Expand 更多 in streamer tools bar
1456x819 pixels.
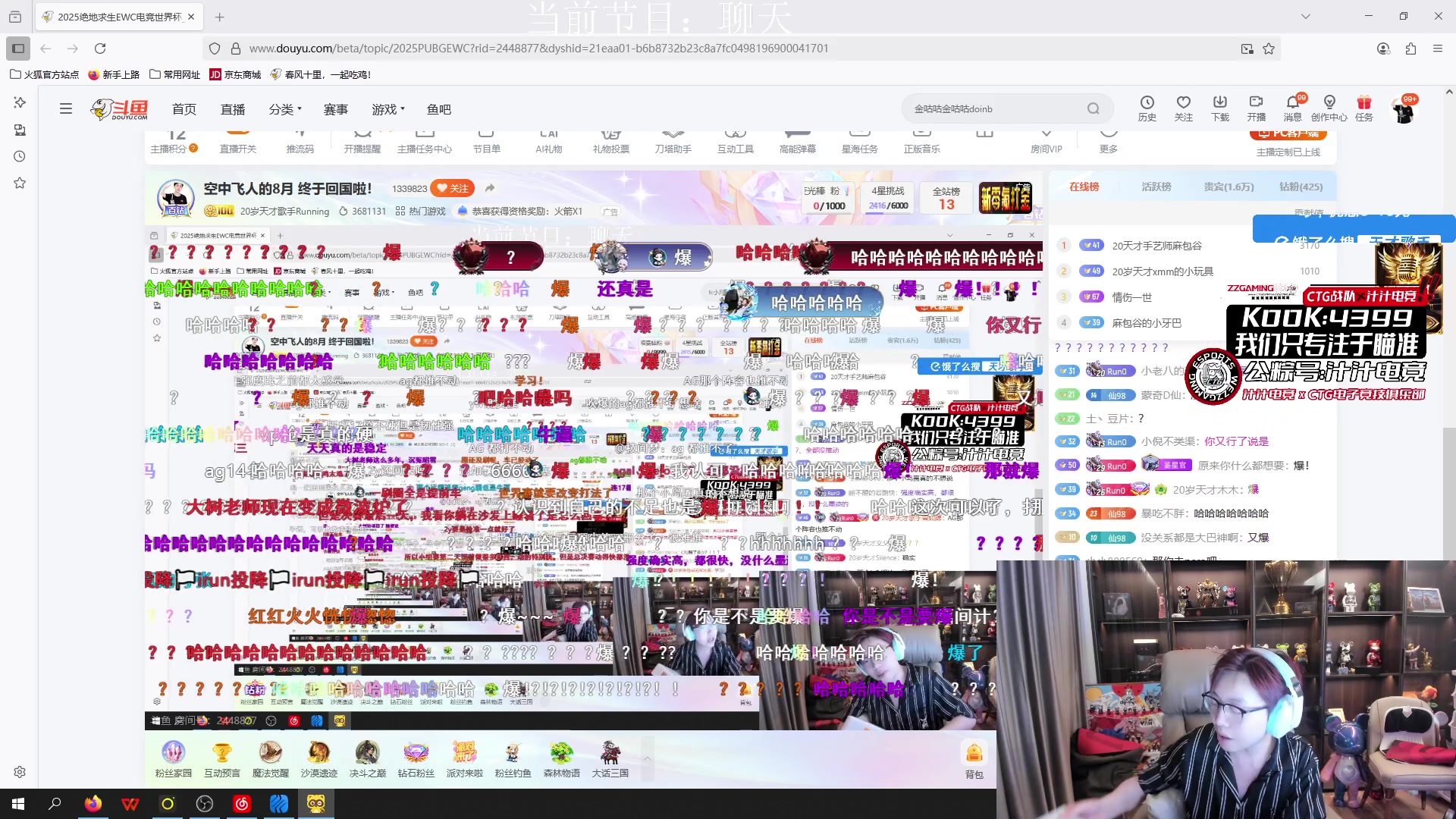click(x=1109, y=141)
